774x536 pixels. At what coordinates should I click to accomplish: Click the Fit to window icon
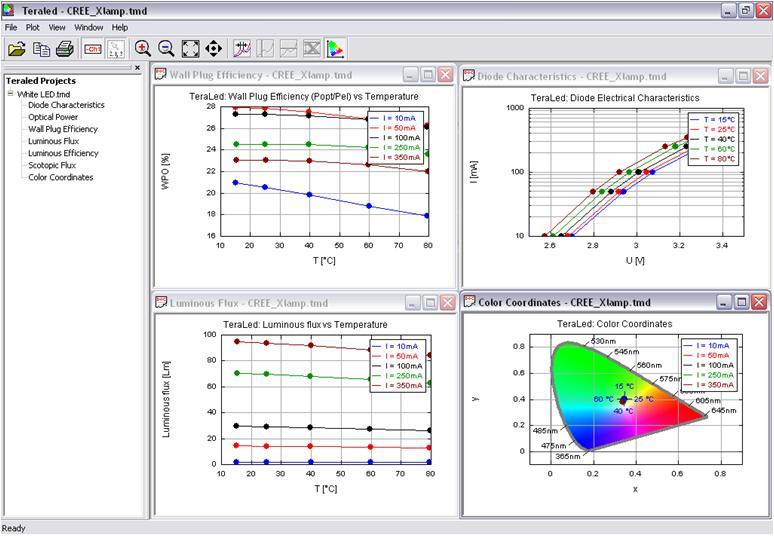coord(190,48)
